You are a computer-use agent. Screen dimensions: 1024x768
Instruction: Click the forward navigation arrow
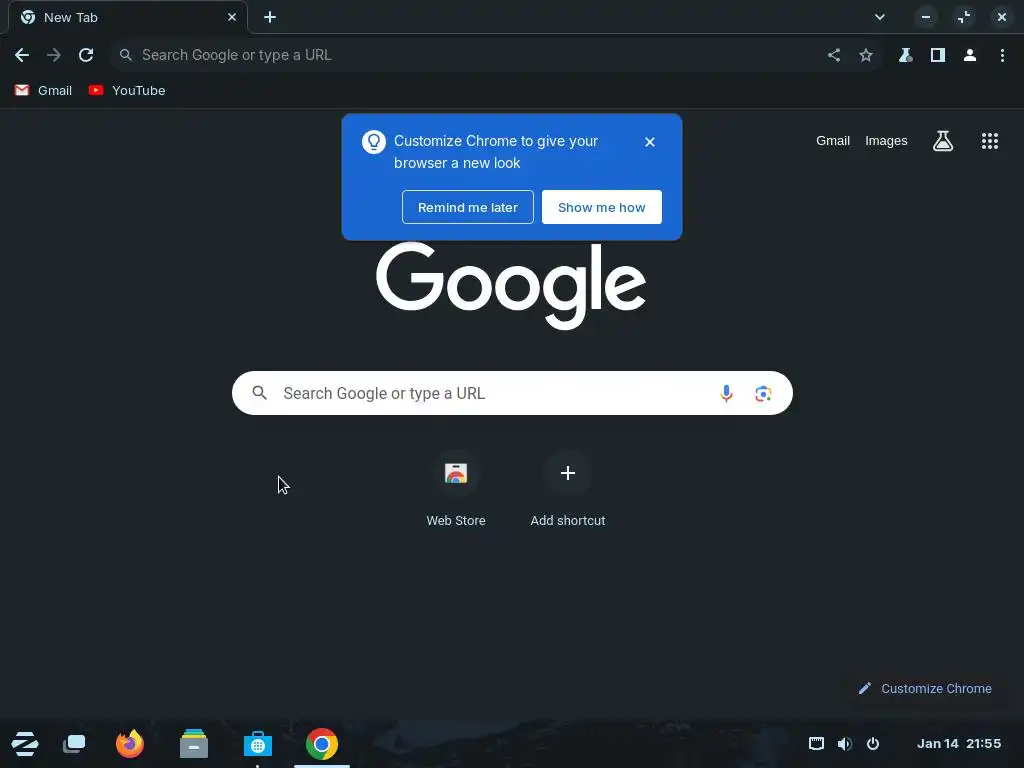54,55
